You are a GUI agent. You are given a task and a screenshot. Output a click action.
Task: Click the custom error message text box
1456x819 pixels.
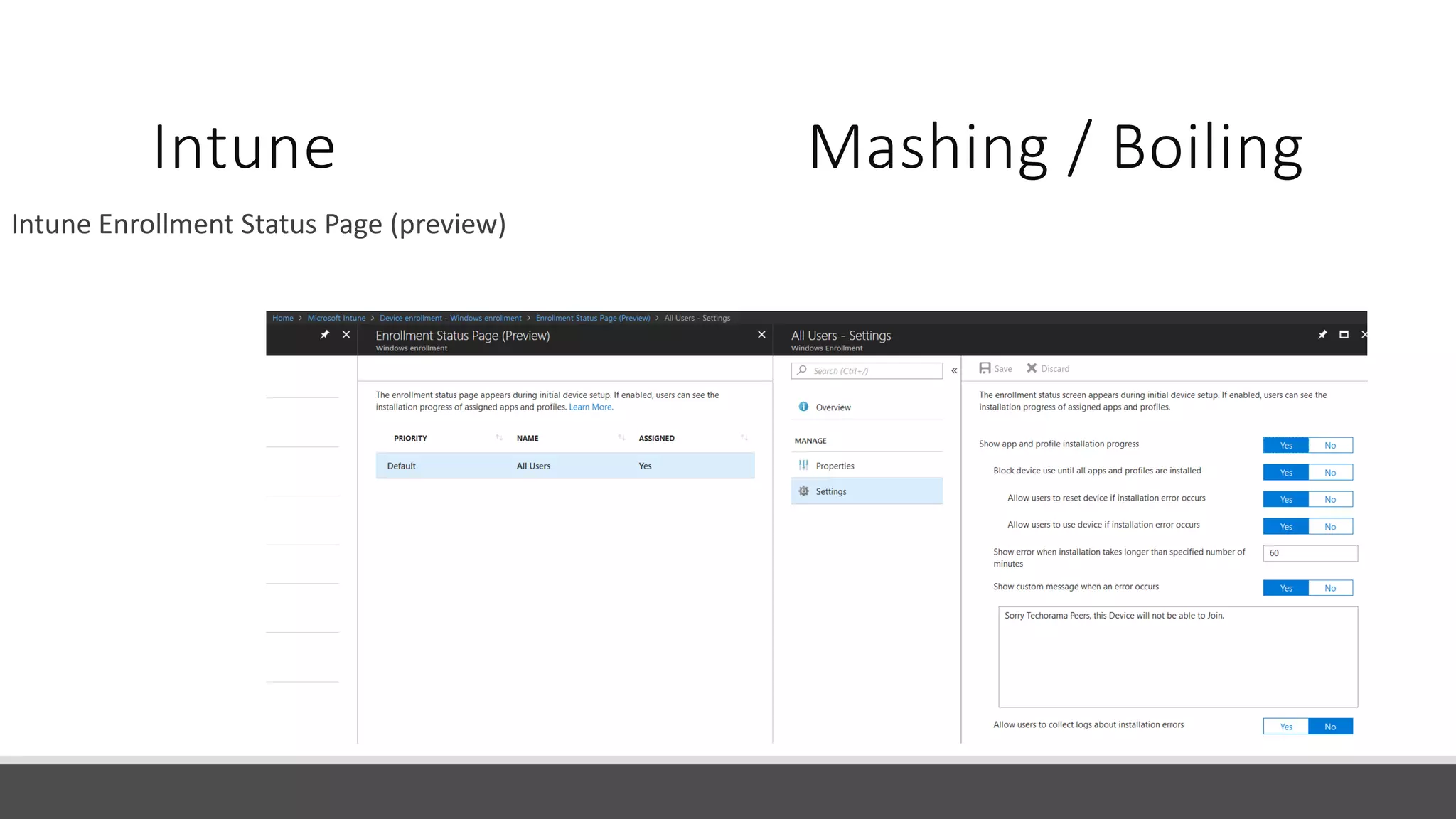point(1178,657)
